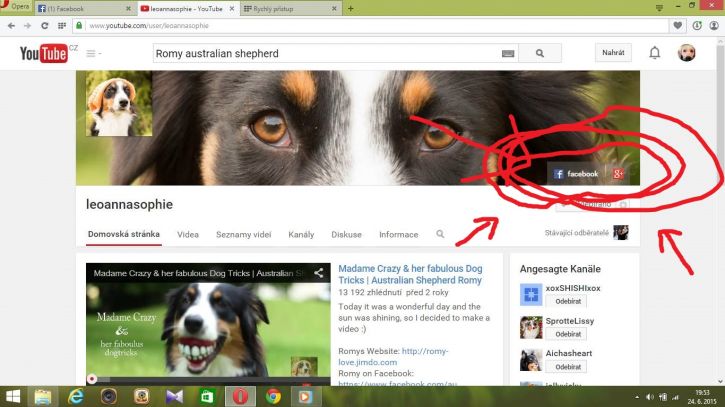Go back with the browser back arrow
The width and height of the screenshot is (725, 407).
coord(11,26)
